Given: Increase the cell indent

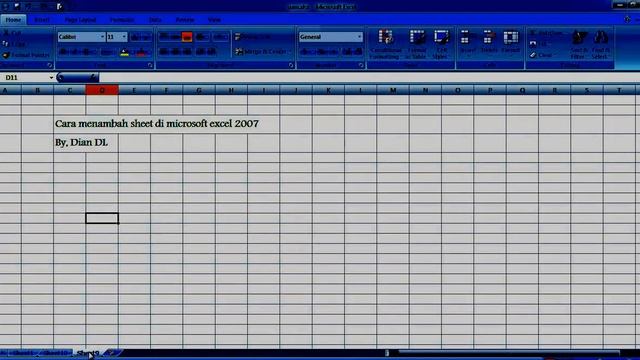Looking at the screenshot, I should [212, 52].
